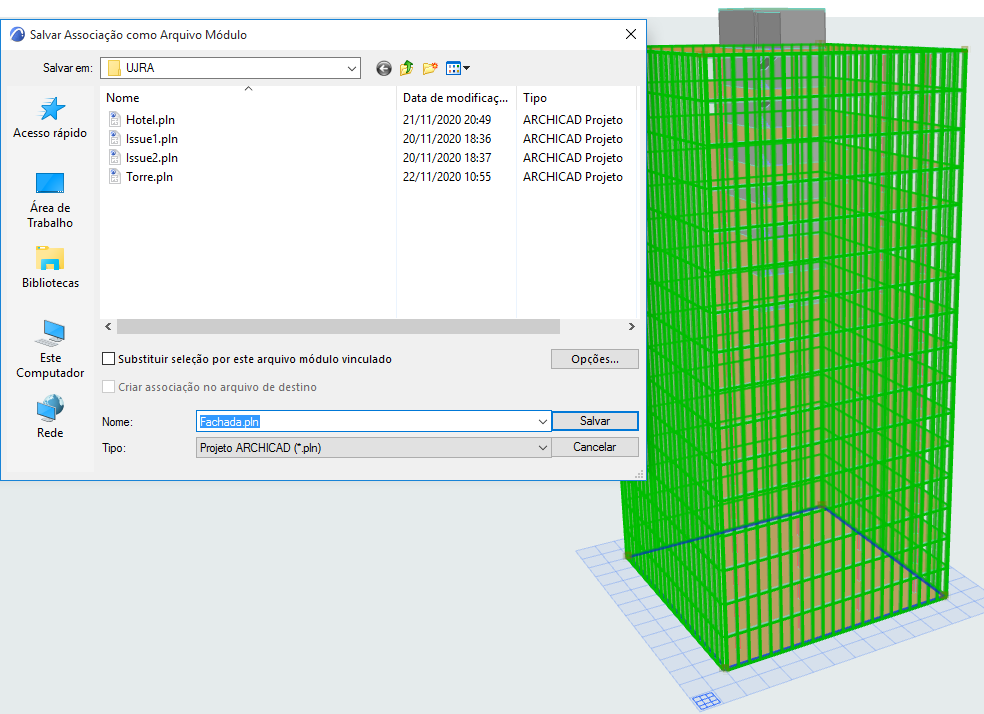Open Este Computador location
The image size is (984, 714).
coord(50,349)
